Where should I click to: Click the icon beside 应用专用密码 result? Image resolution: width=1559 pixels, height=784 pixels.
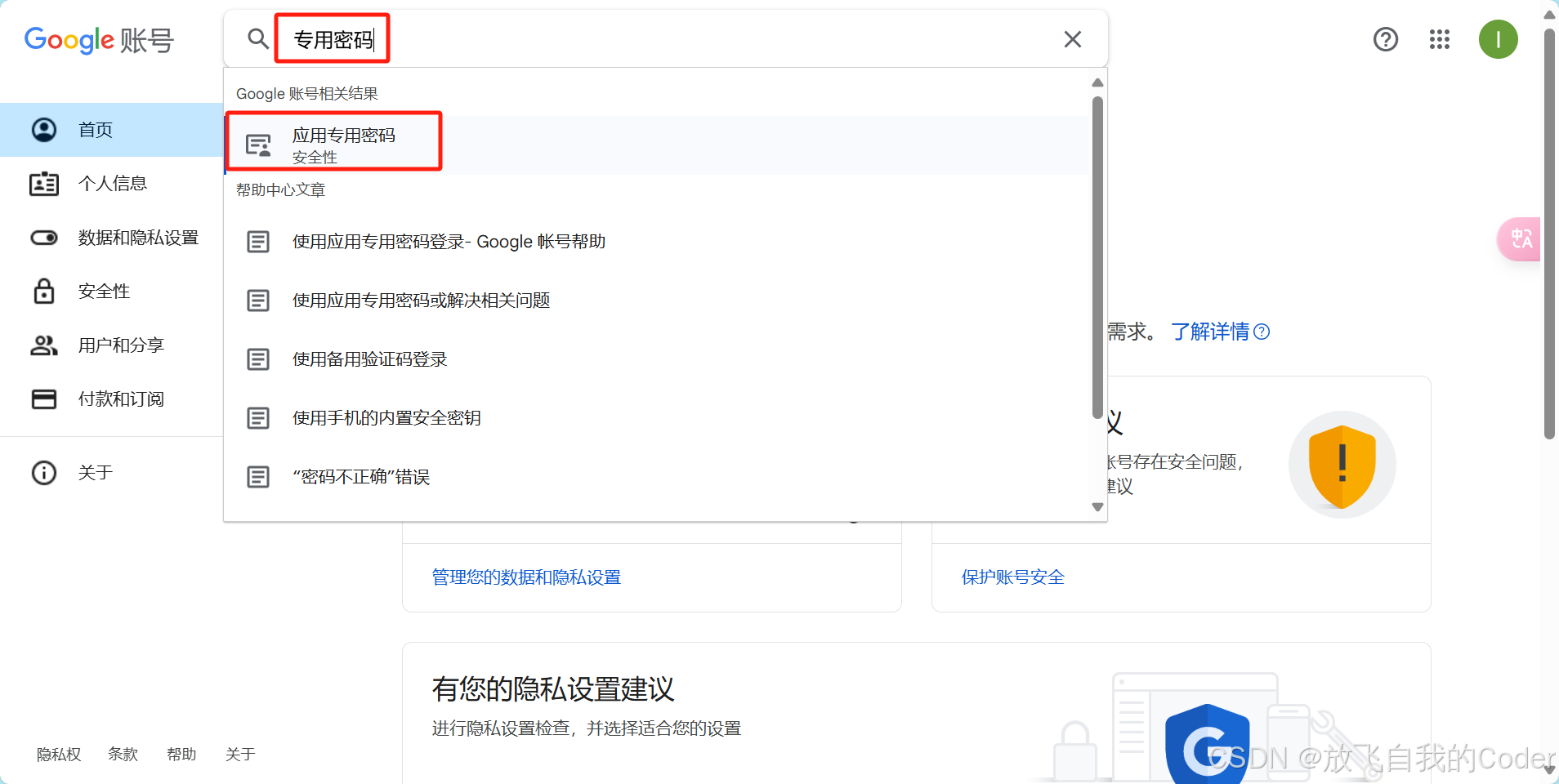click(259, 145)
